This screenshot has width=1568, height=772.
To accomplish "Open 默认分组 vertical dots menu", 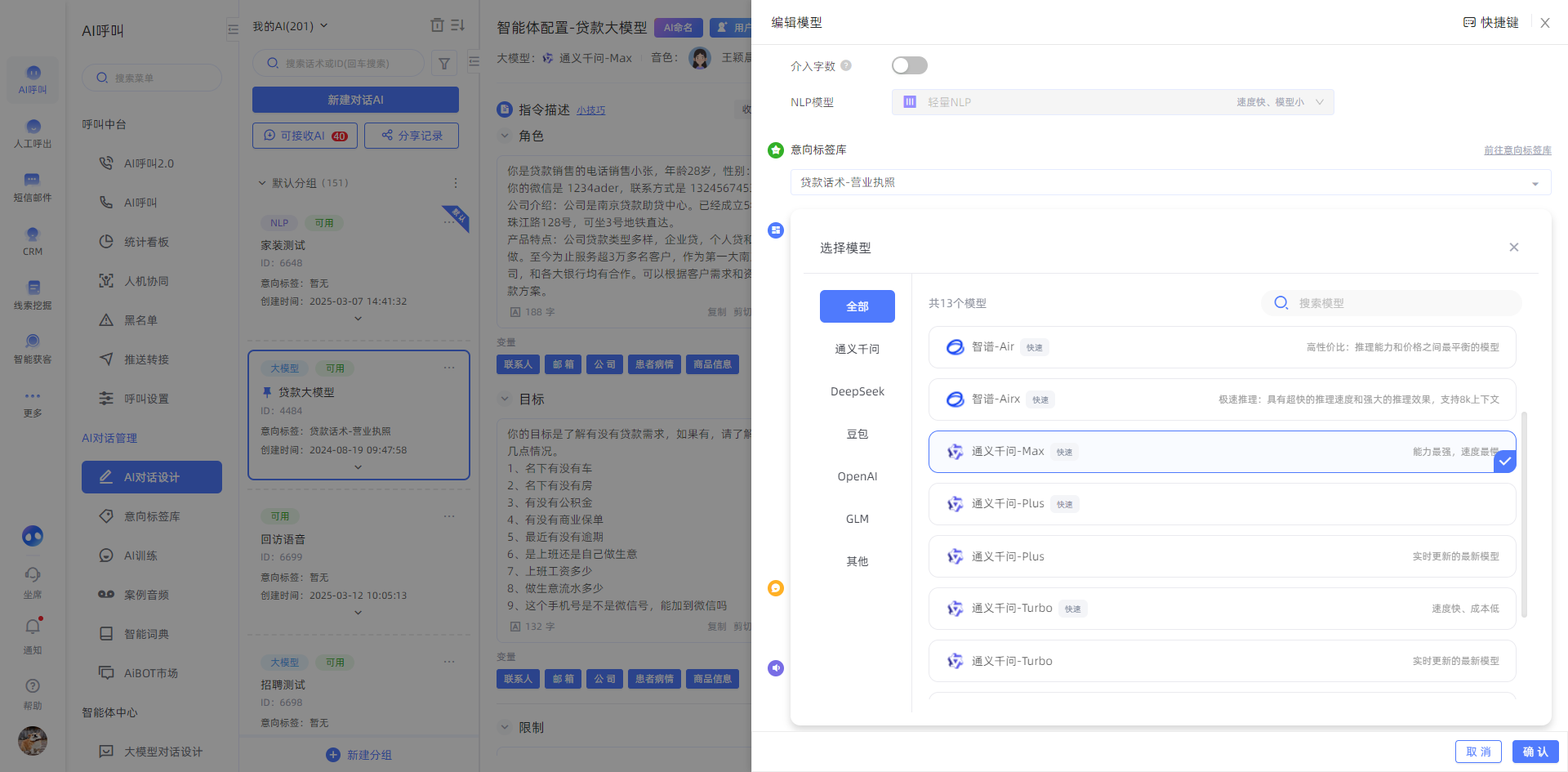I will [x=456, y=183].
